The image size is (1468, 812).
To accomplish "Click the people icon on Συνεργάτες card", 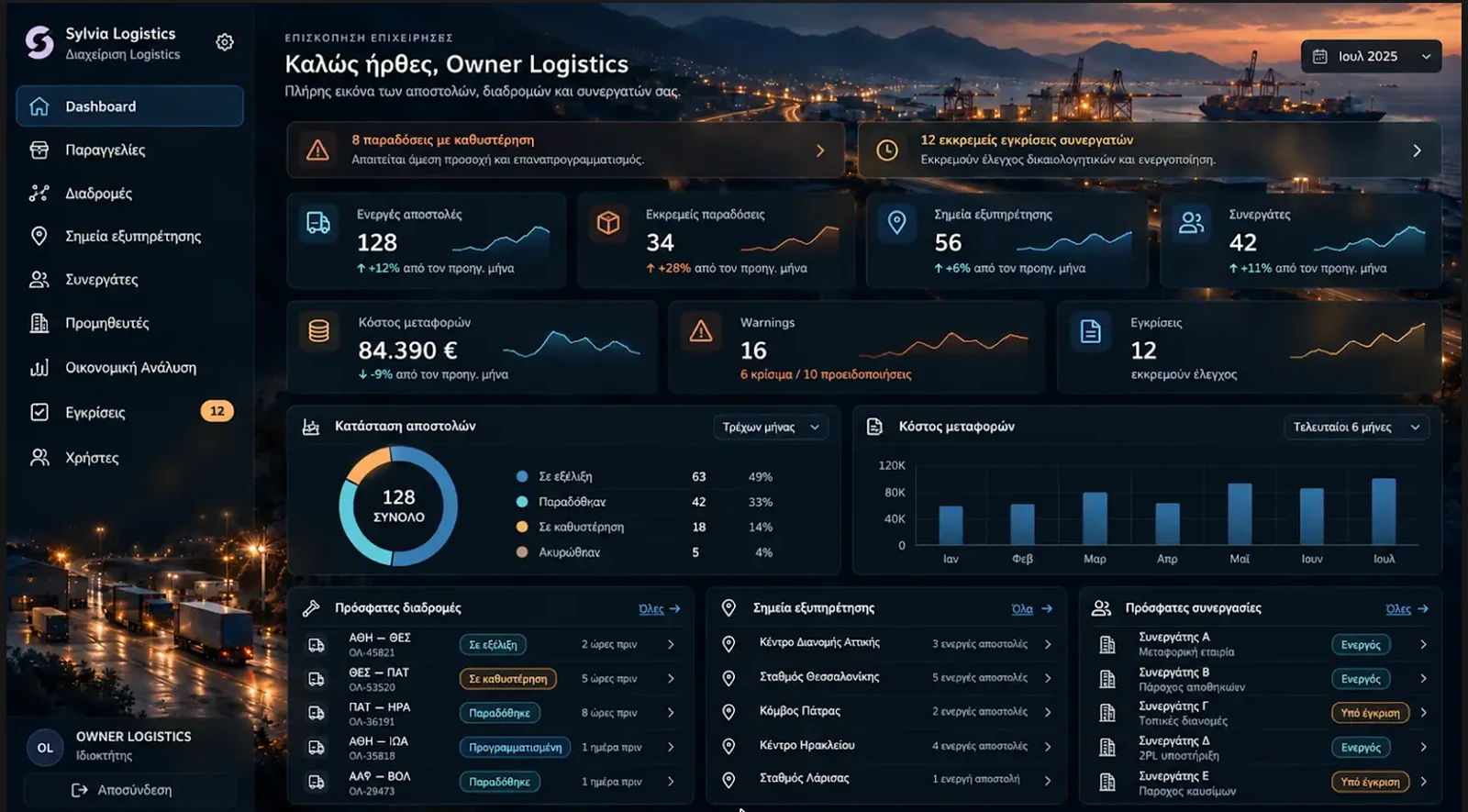I will click(x=1191, y=223).
